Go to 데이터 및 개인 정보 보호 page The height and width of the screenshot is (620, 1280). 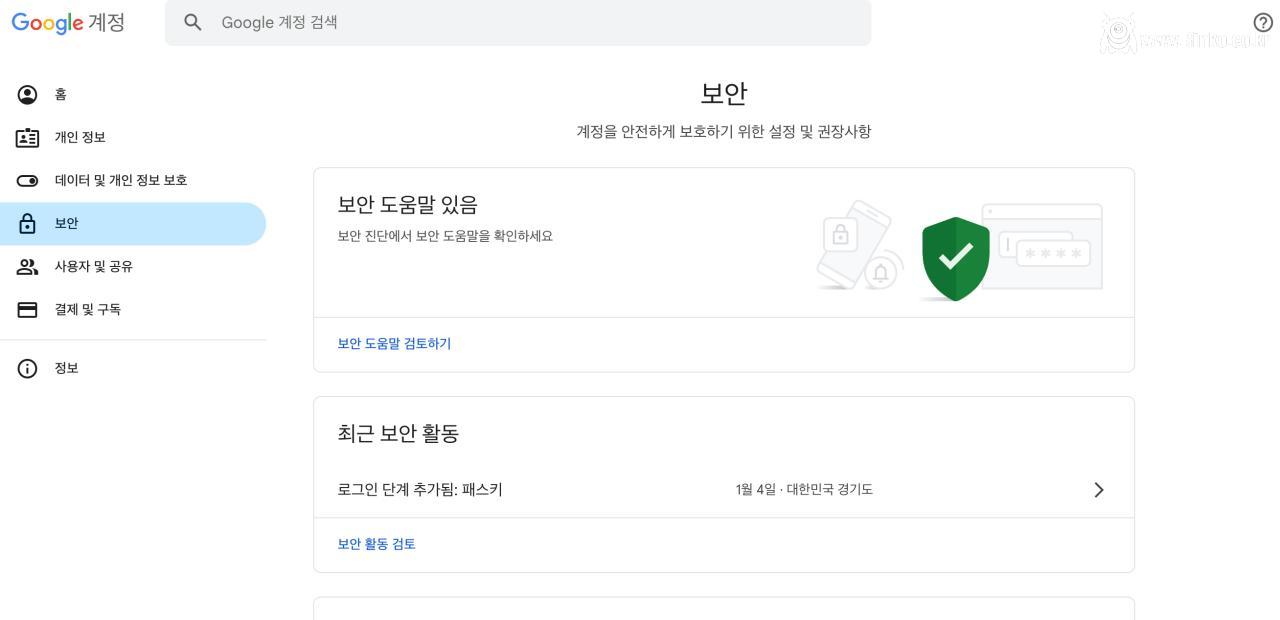click(121, 181)
